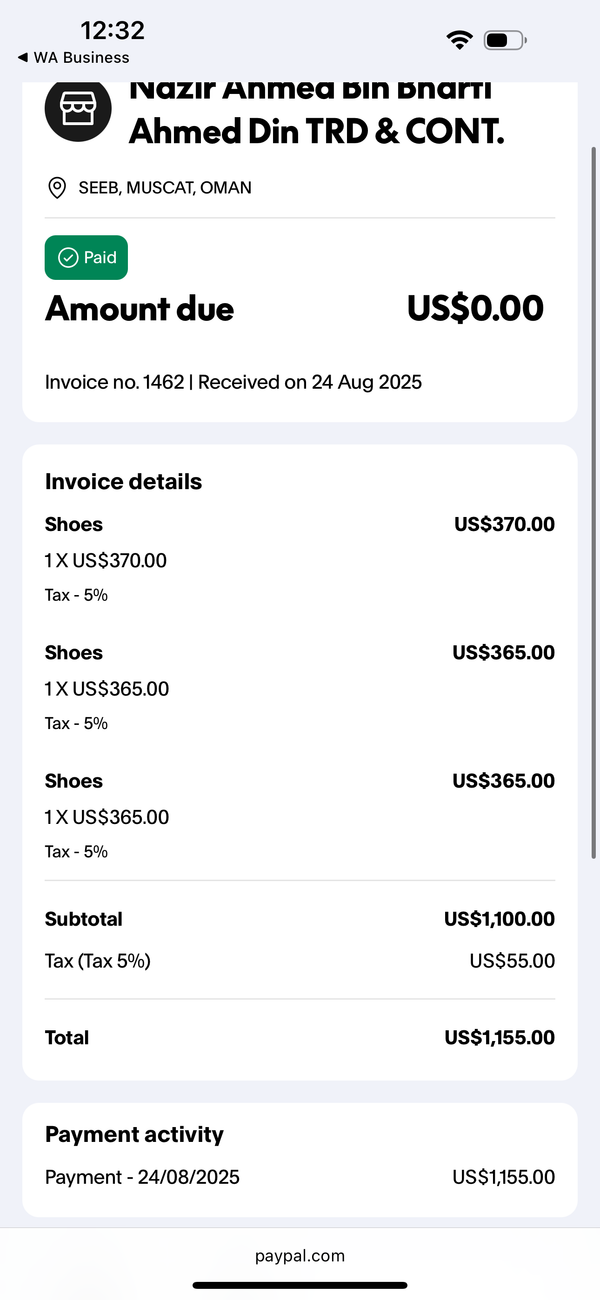Image resolution: width=600 pixels, height=1300 pixels.
Task: Tap the Wi-Fi status icon
Action: (x=460, y=40)
